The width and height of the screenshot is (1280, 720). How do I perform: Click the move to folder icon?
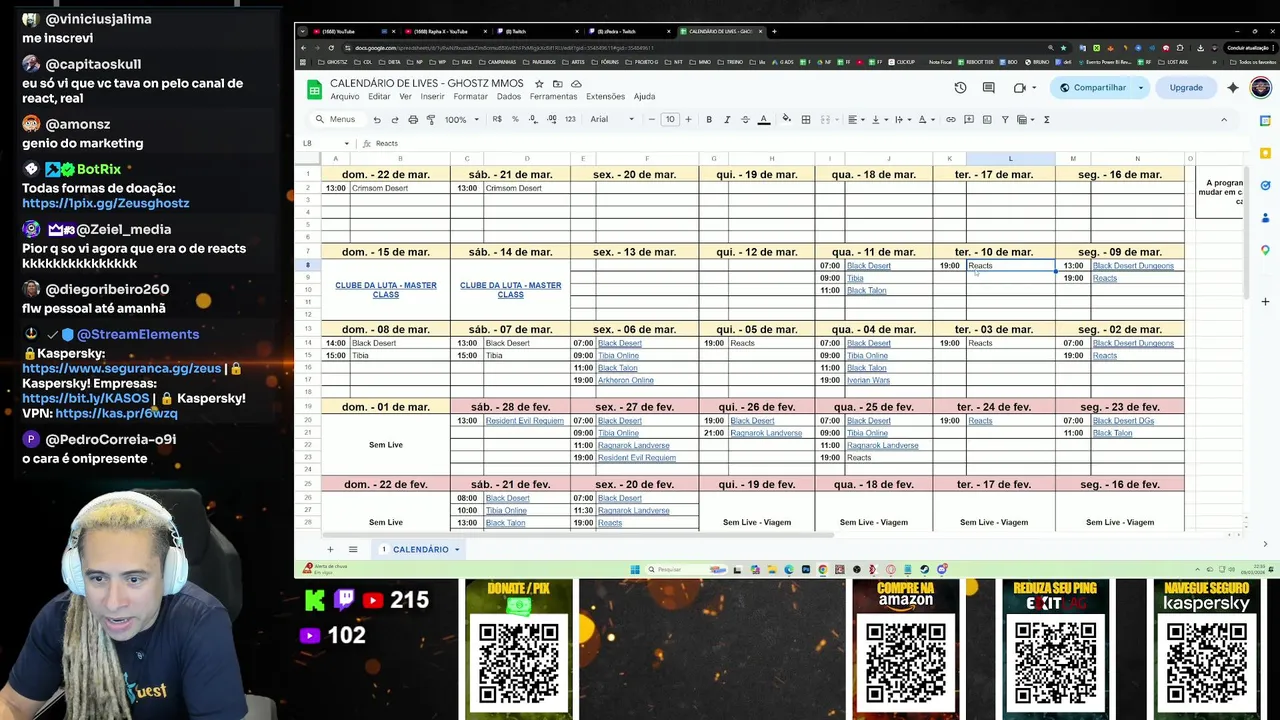click(x=558, y=84)
